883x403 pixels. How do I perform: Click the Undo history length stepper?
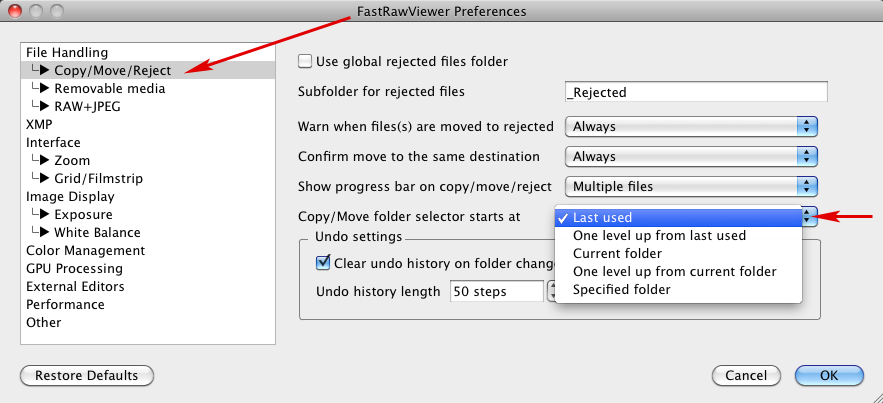pos(551,292)
